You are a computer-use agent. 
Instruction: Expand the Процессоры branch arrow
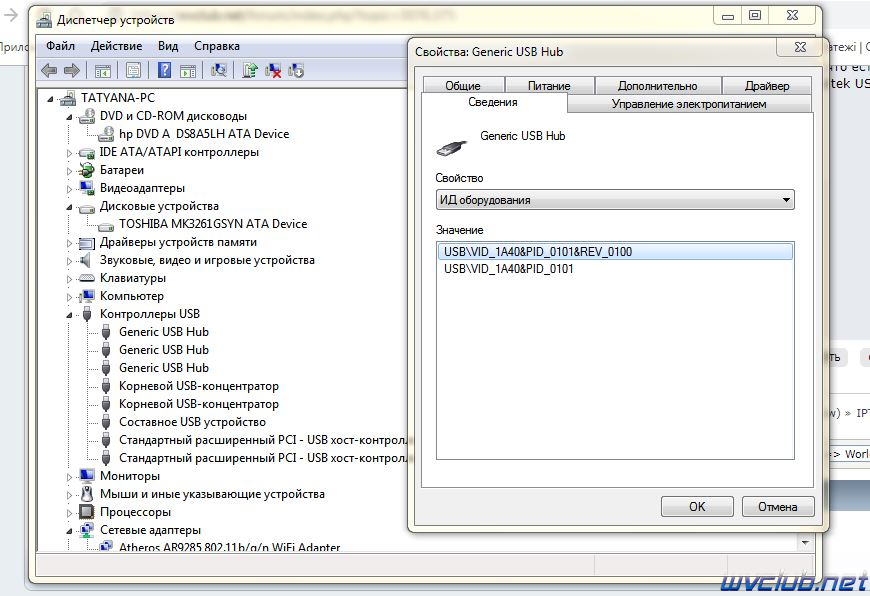[x=69, y=513]
